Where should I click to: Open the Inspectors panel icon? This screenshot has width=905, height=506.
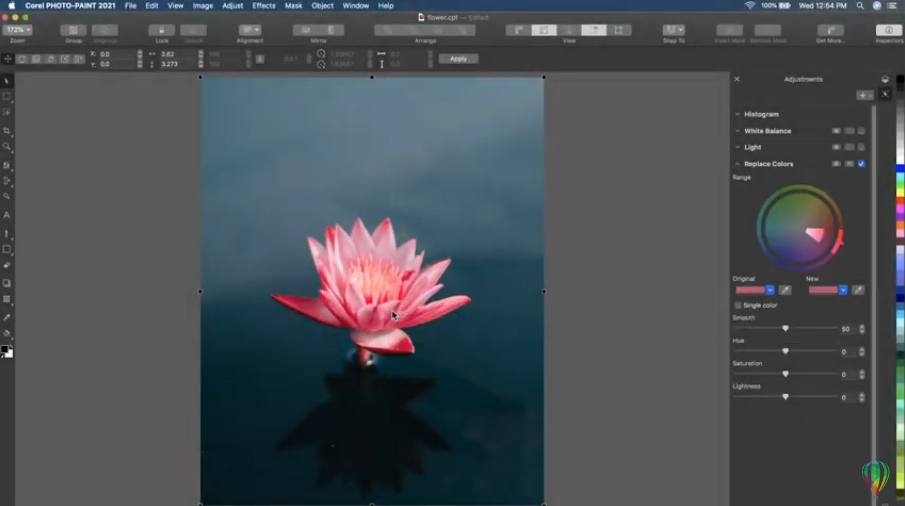coord(888,30)
